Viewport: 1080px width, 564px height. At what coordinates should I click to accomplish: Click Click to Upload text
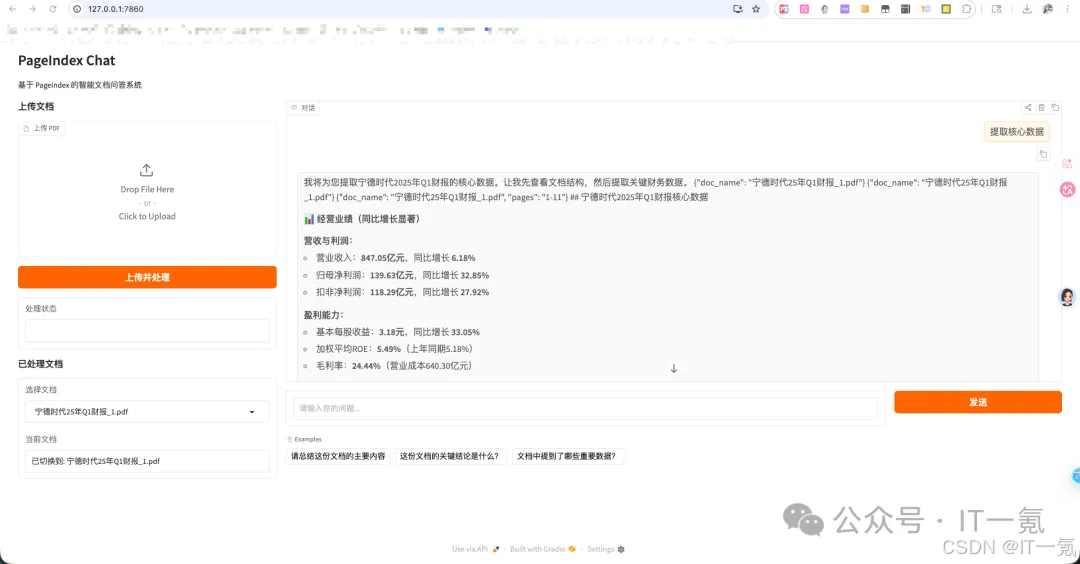tap(147, 216)
